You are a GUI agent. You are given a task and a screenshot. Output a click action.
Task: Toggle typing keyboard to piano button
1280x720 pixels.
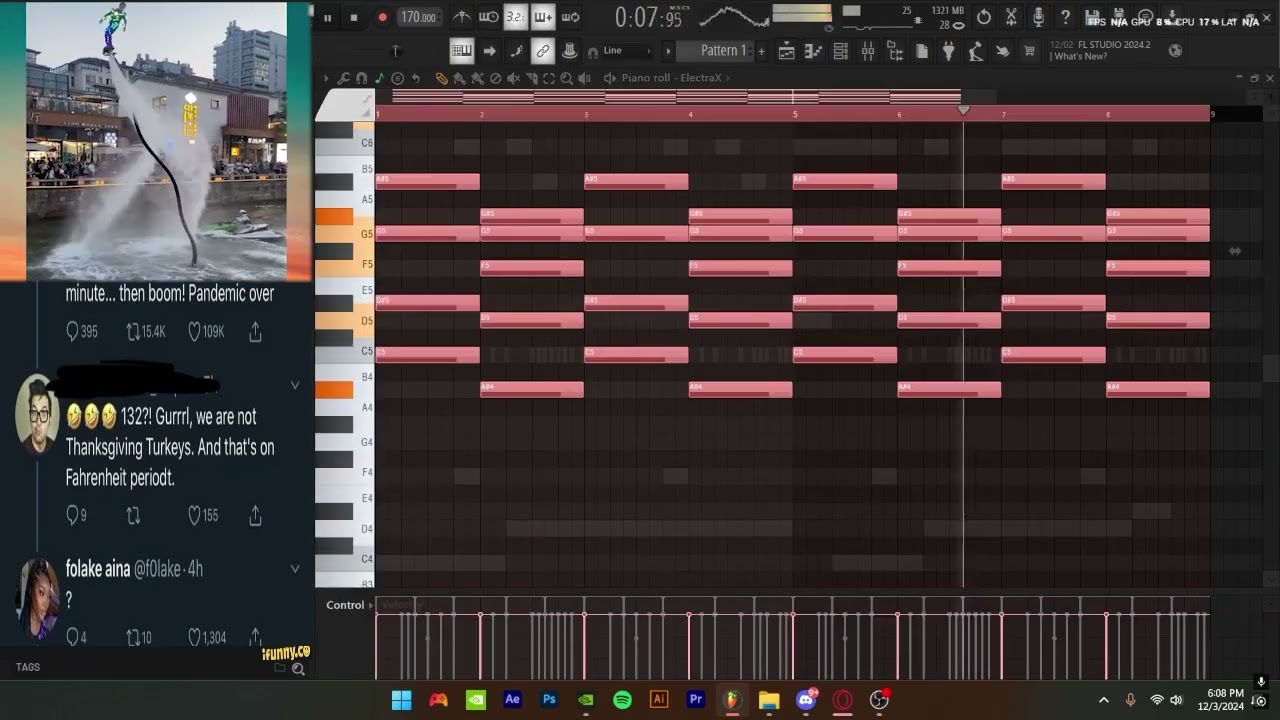pos(462,51)
